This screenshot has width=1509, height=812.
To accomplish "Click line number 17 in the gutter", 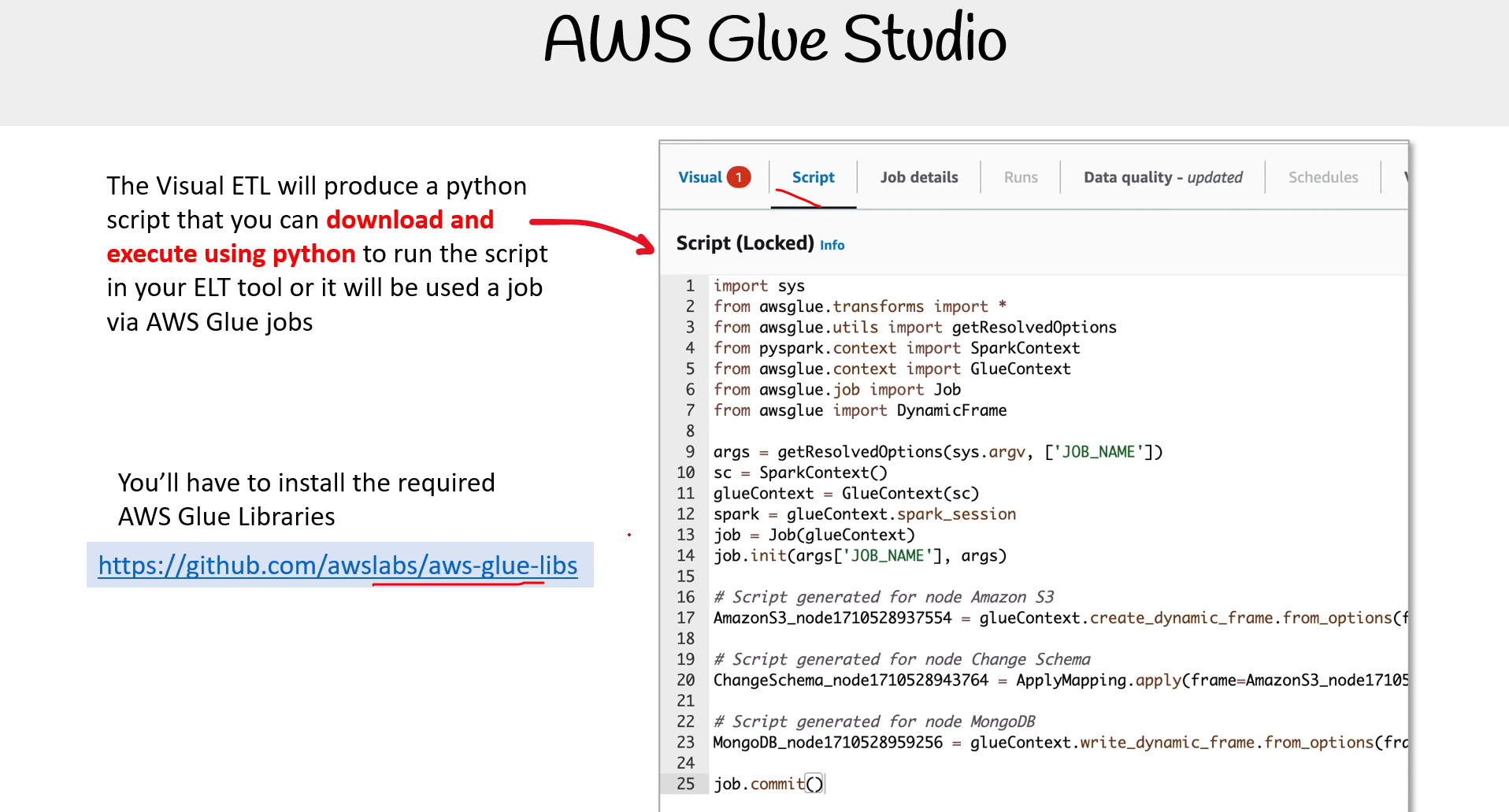I will [685, 617].
